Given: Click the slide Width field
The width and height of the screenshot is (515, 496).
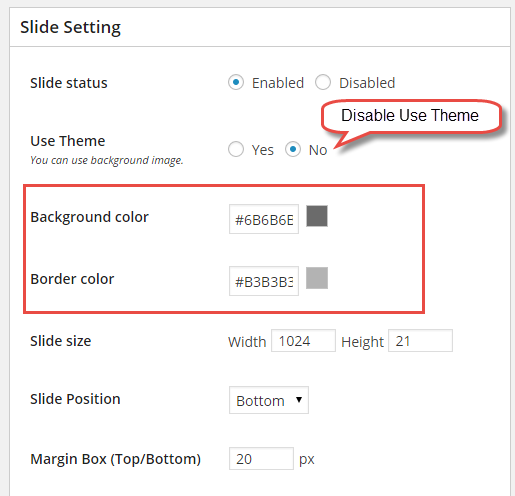Looking at the screenshot, I should pos(303,341).
